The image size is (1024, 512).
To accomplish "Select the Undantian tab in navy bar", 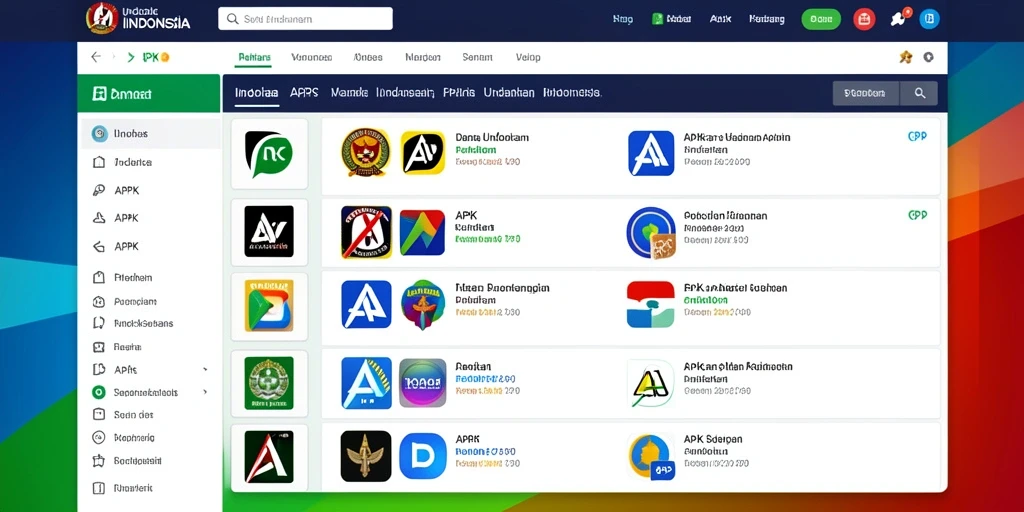I will 509,93.
